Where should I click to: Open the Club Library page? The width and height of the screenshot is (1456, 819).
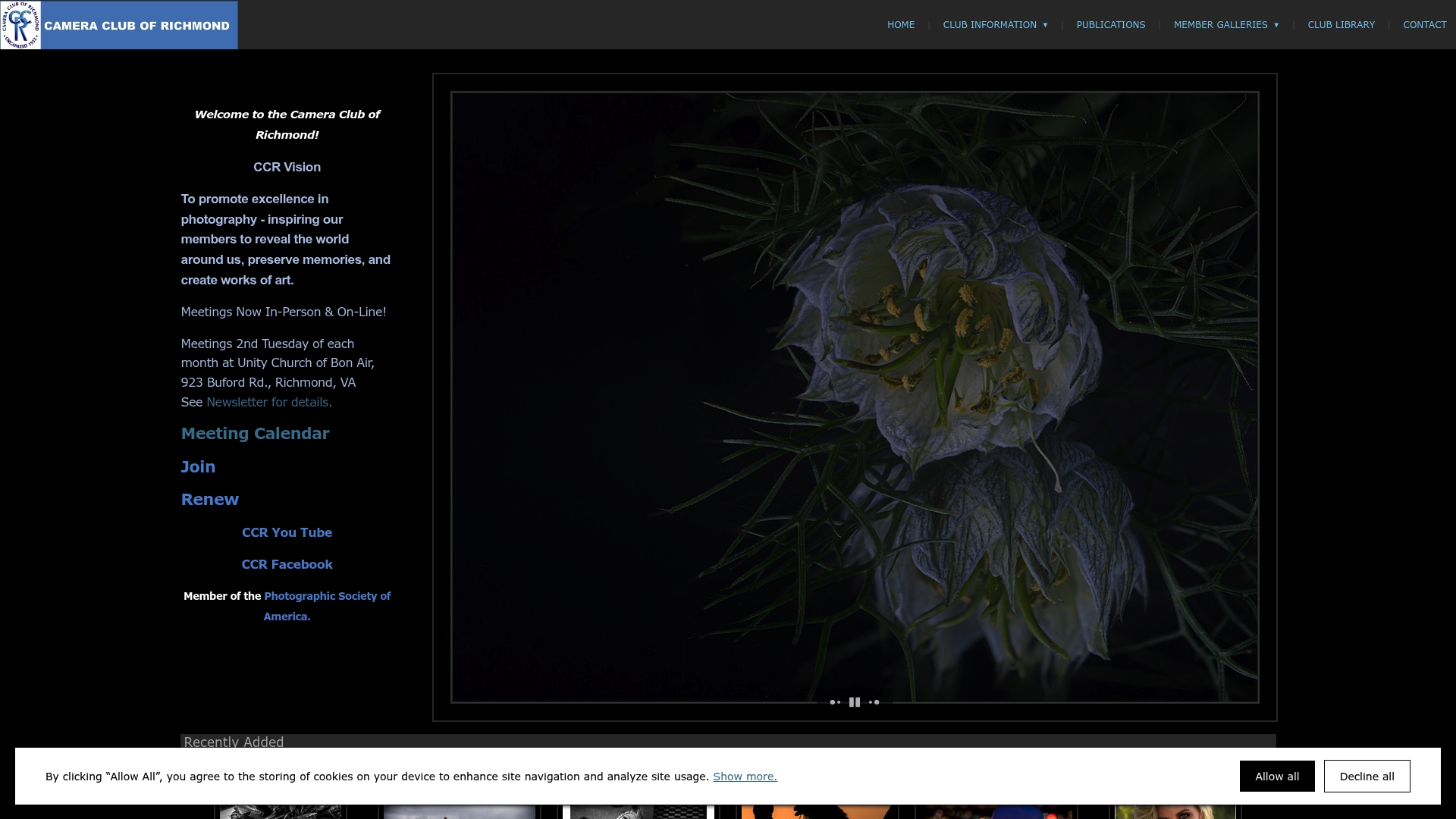point(1341,25)
